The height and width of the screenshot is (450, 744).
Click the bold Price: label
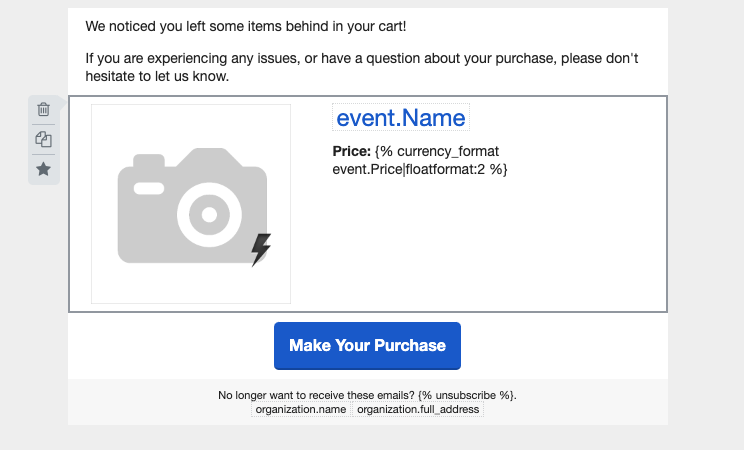pos(352,151)
